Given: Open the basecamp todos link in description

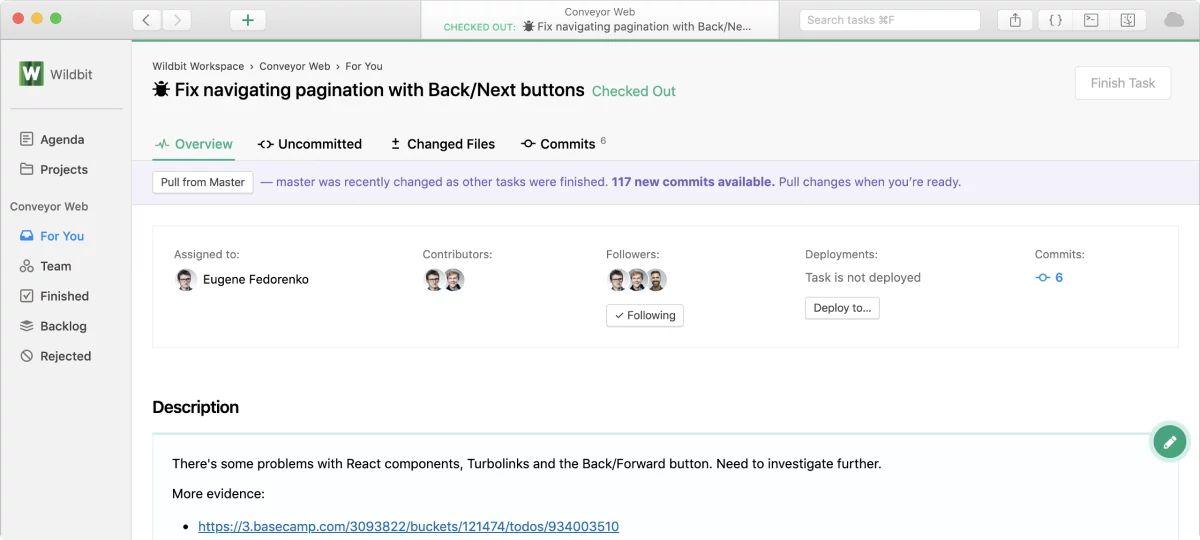Looking at the screenshot, I should 408,526.
